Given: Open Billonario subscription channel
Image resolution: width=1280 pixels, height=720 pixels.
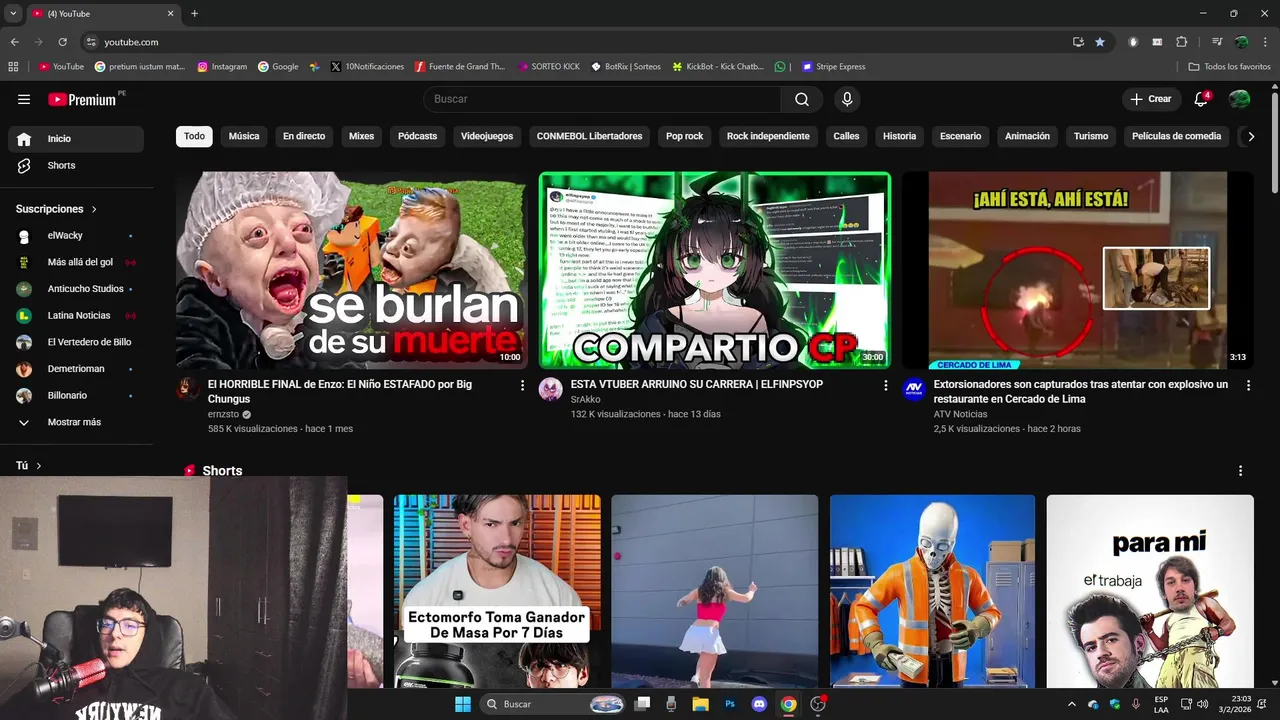Looking at the screenshot, I should pyautogui.click(x=75, y=396).
